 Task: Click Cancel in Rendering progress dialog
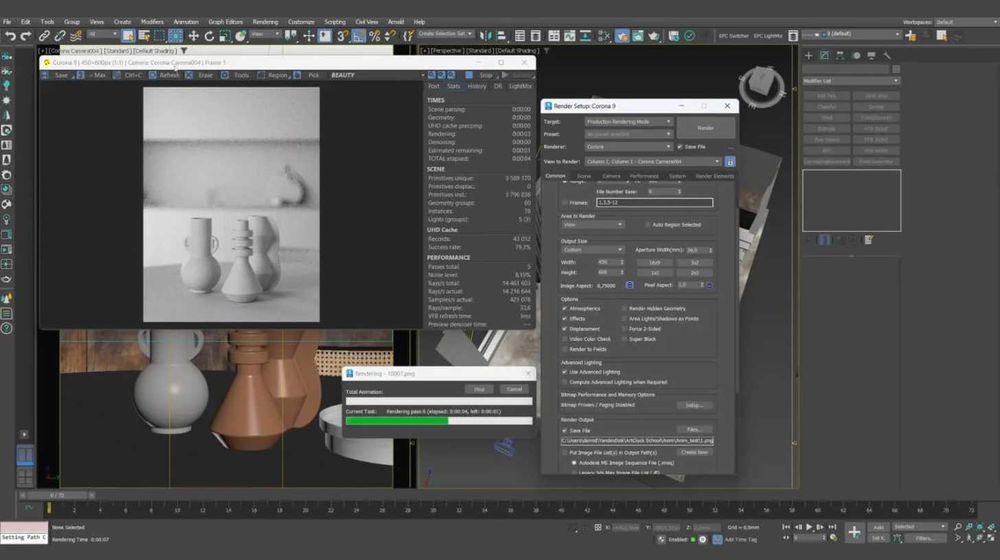(514, 389)
